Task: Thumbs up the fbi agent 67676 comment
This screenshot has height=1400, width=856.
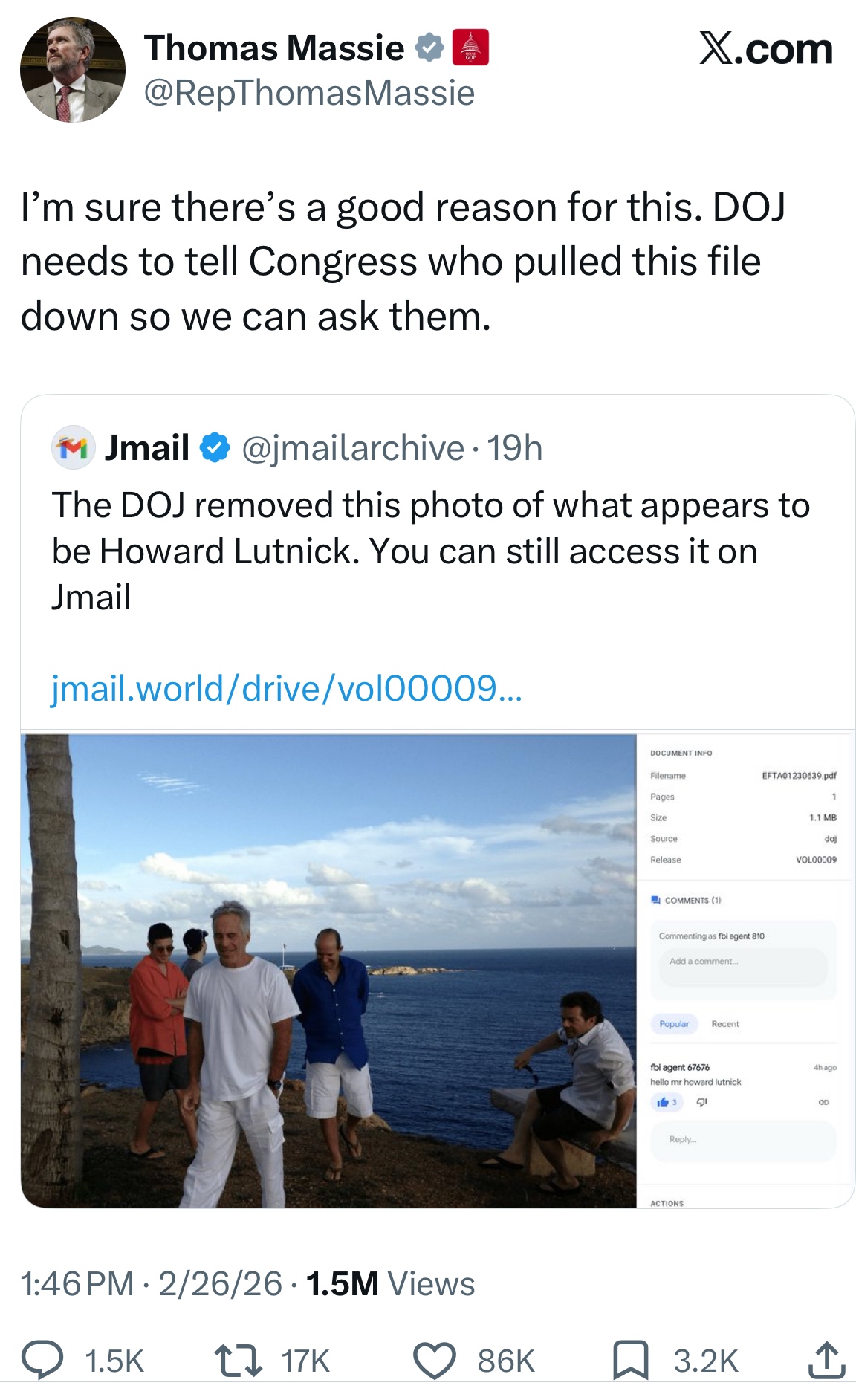Action: [663, 1102]
